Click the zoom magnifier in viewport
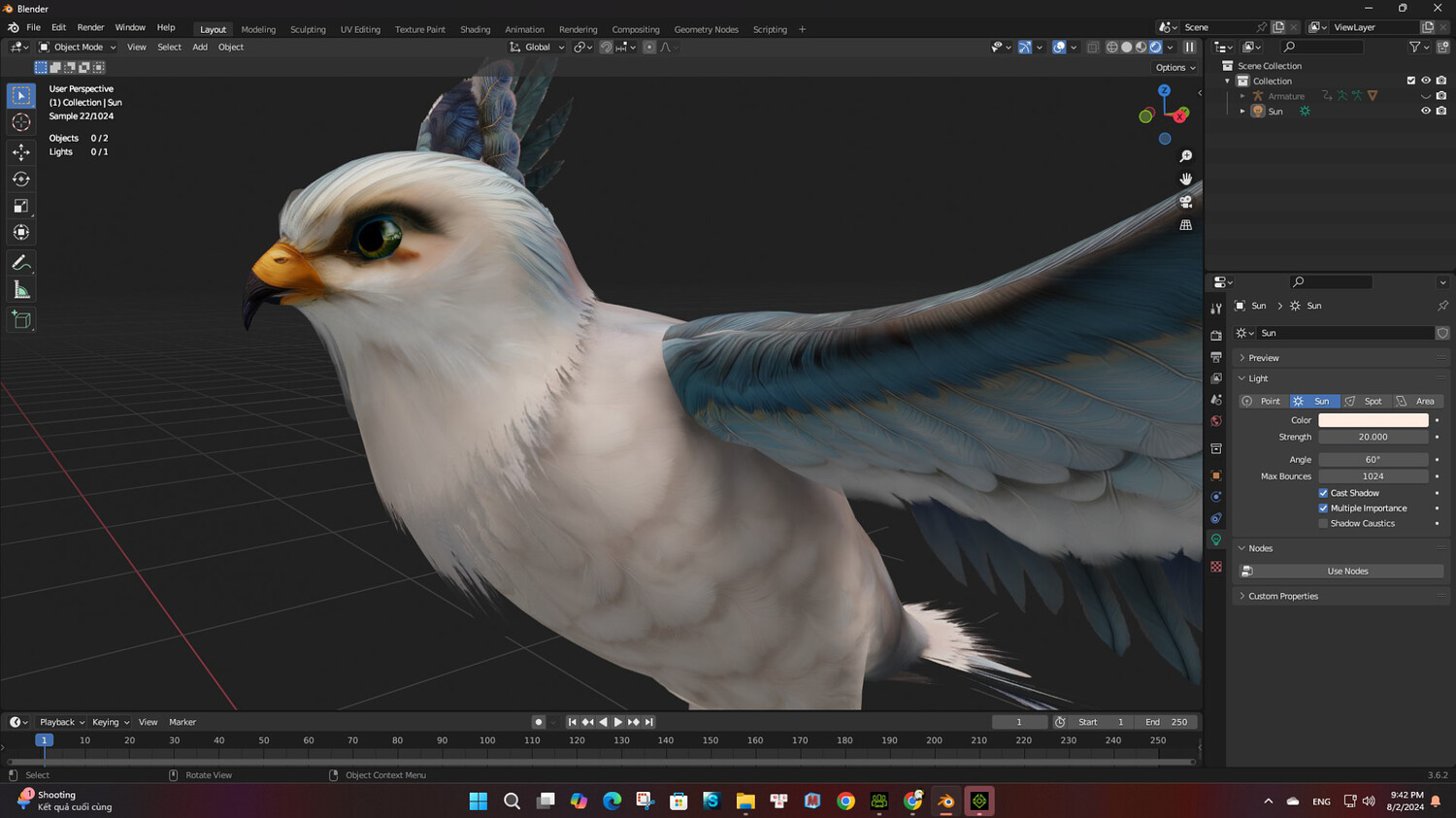 pyautogui.click(x=1186, y=156)
